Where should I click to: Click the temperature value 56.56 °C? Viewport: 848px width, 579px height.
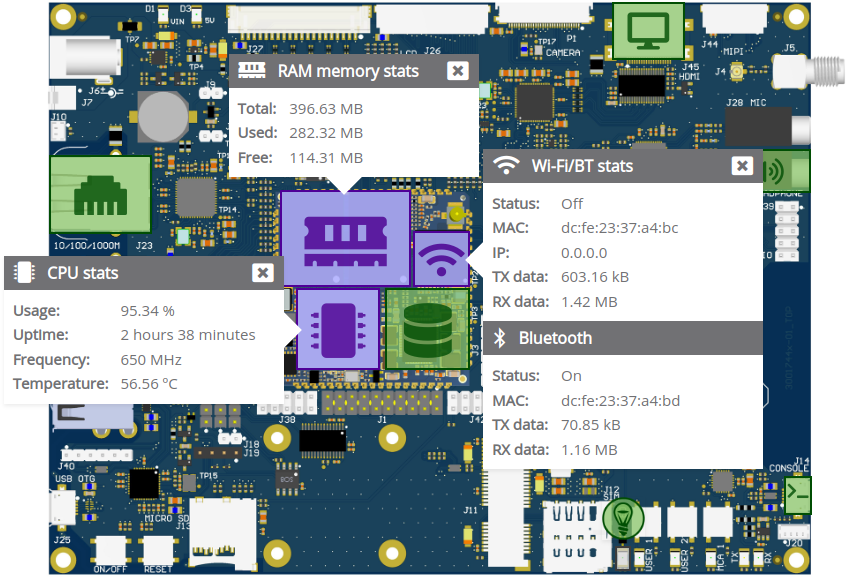149,384
